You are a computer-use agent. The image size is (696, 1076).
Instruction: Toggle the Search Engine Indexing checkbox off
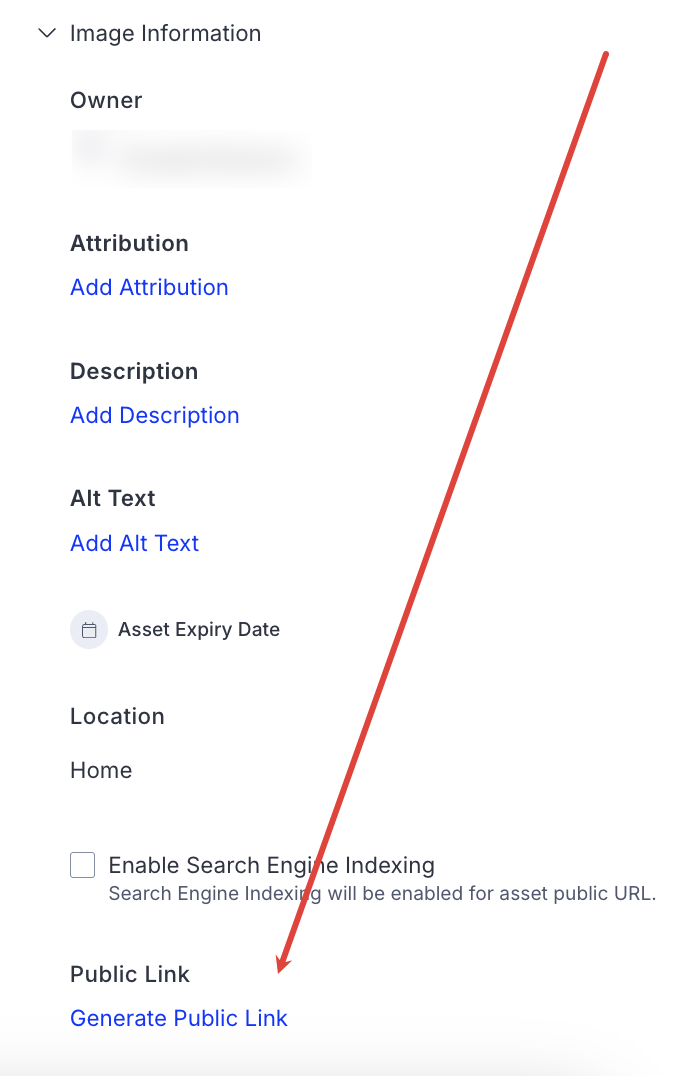click(82, 864)
